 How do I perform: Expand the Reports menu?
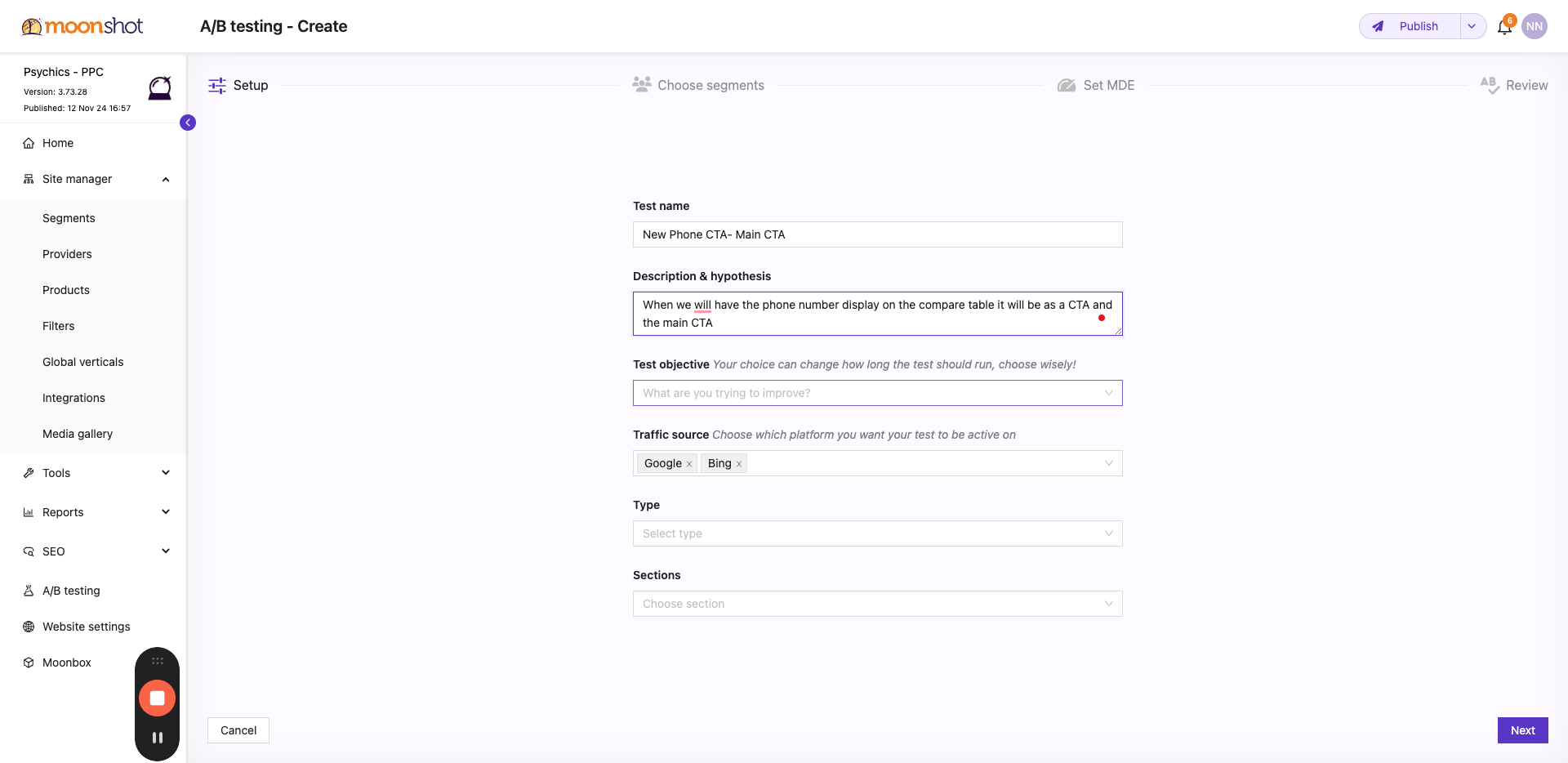click(x=166, y=512)
